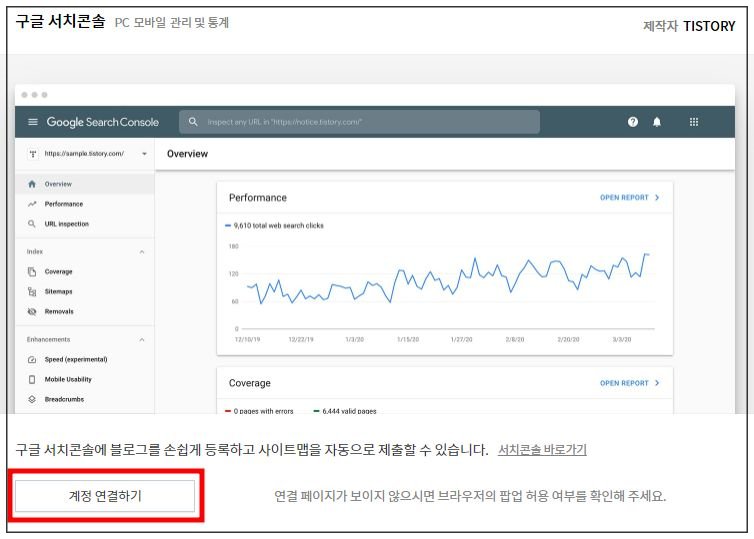Viewport: 754px width, 539px height.
Task: Click the 3/3/20 date on chart axis
Action: (x=621, y=339)
